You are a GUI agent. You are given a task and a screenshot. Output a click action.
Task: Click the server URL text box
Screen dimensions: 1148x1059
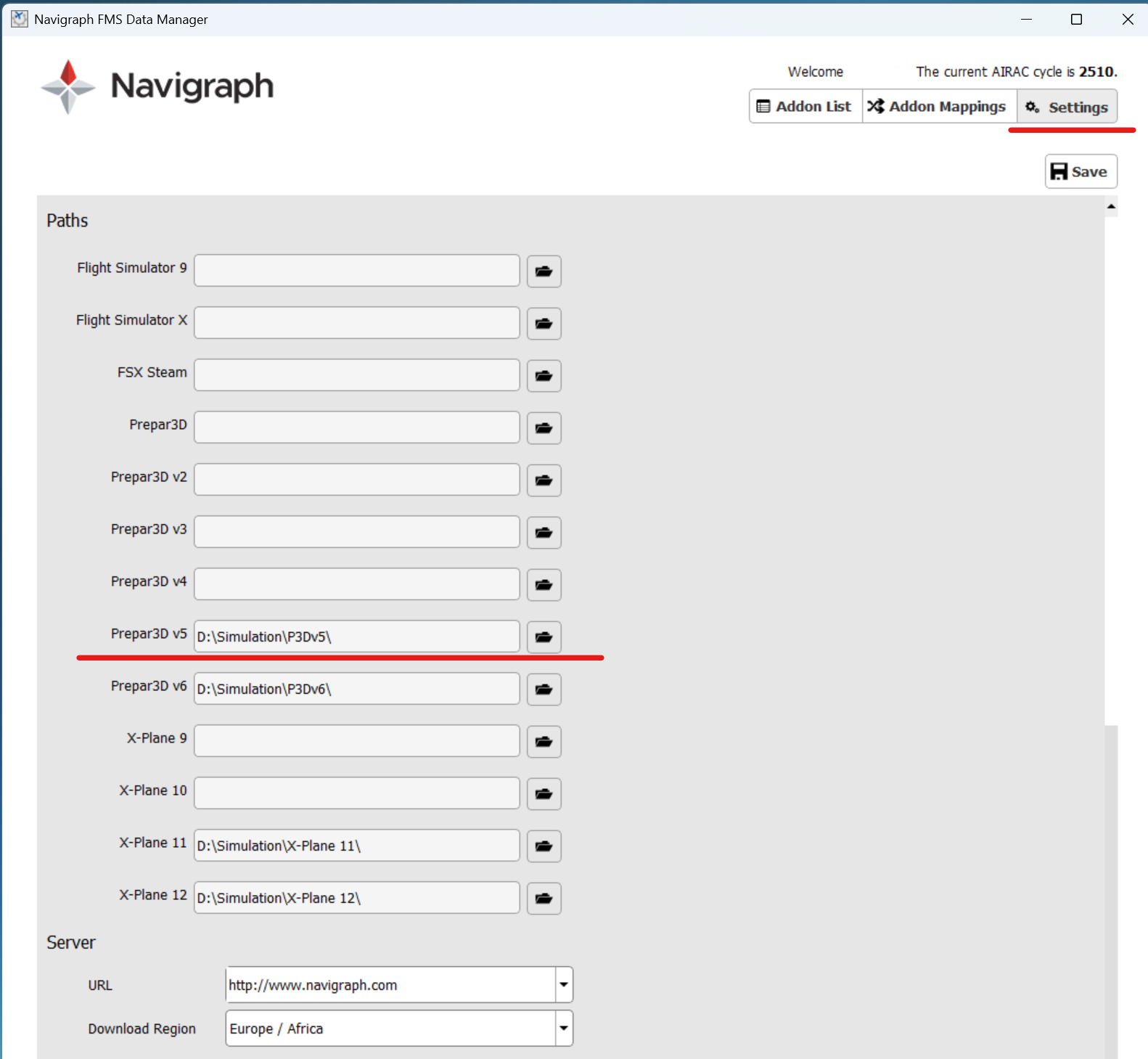tap(391, 985)
